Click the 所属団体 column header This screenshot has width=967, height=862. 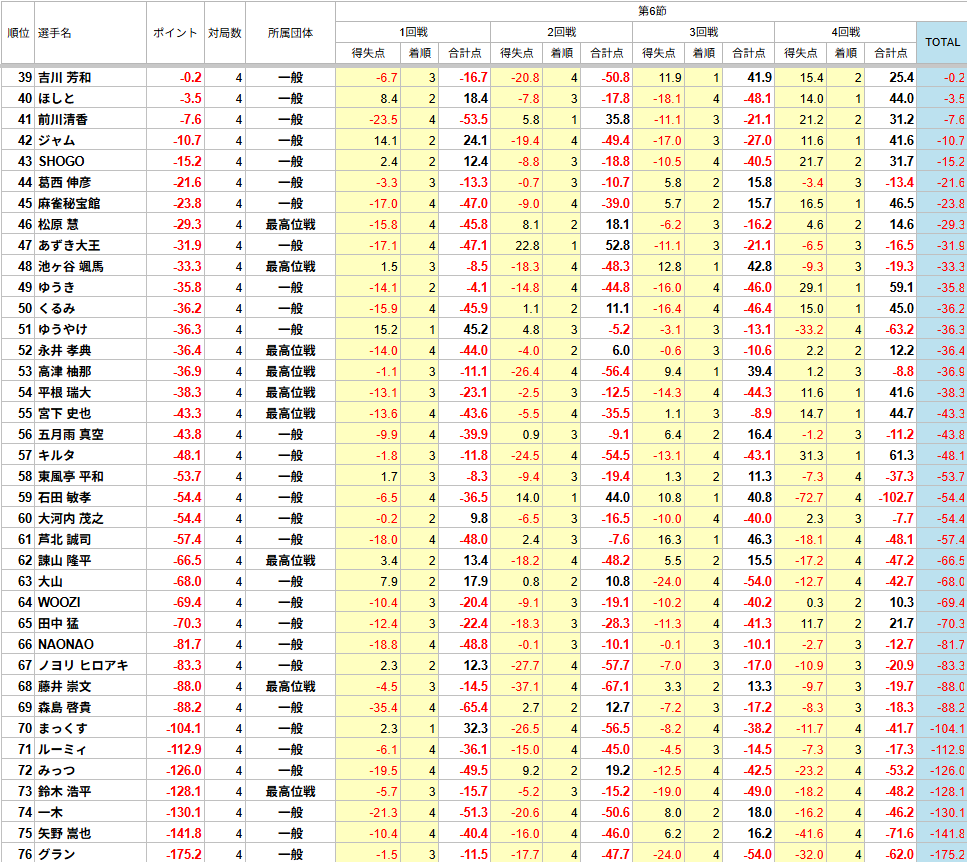click(290, 33)
